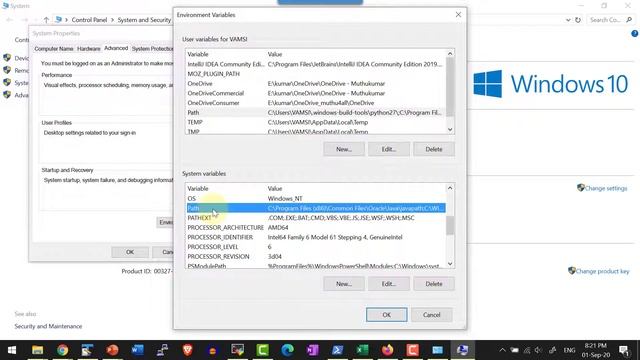Launch Brave browser from the taskbar
This screenshot has width=640, height=360.
[x=187, y=350]
